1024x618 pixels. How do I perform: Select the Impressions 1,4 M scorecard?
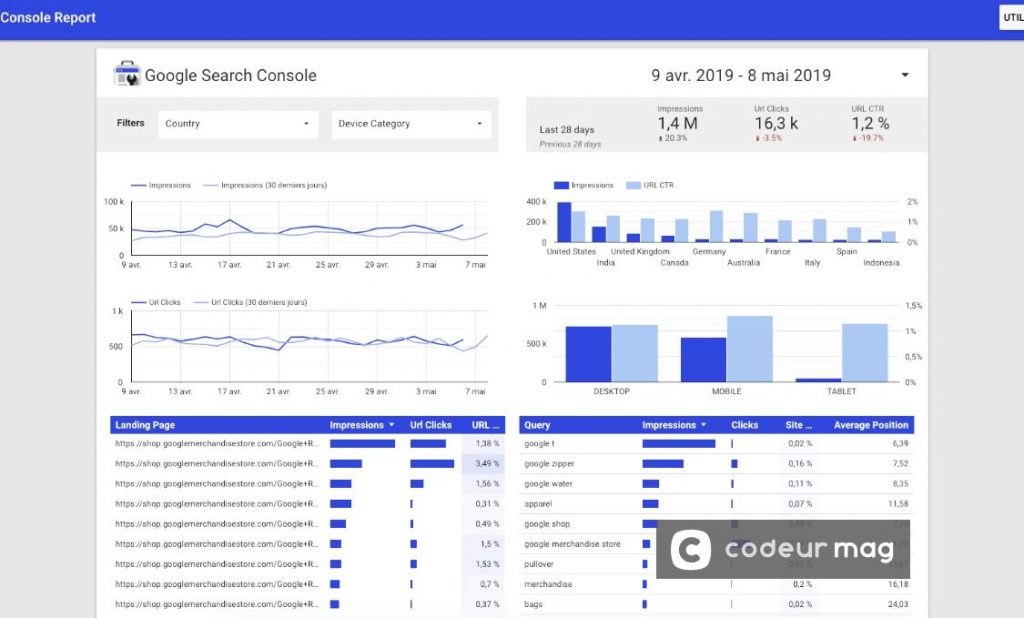679,123
